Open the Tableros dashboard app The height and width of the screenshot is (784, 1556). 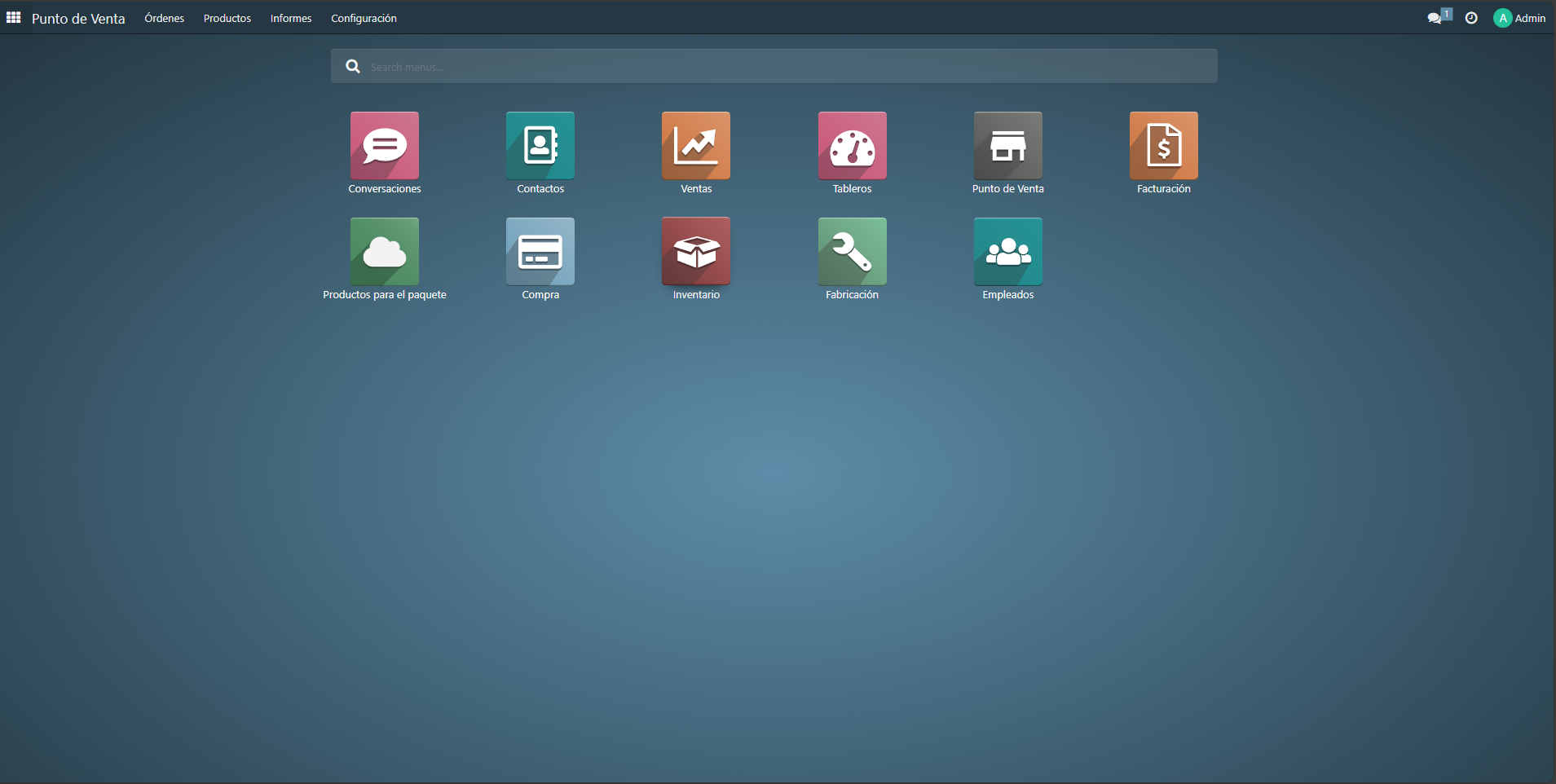pyautogui.click(x=852, y=146)
